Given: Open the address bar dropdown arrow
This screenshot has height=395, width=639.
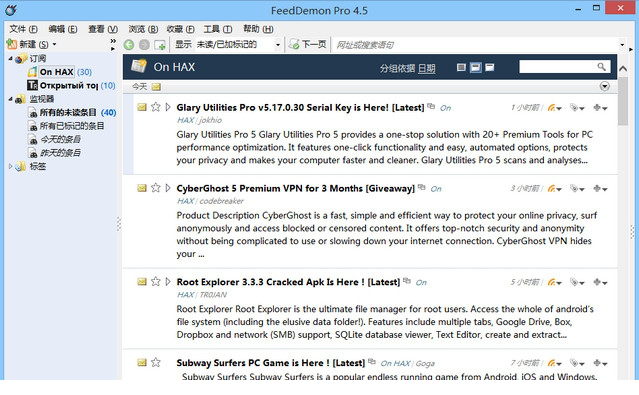Looking at the screenshot, I should (622, 45).
